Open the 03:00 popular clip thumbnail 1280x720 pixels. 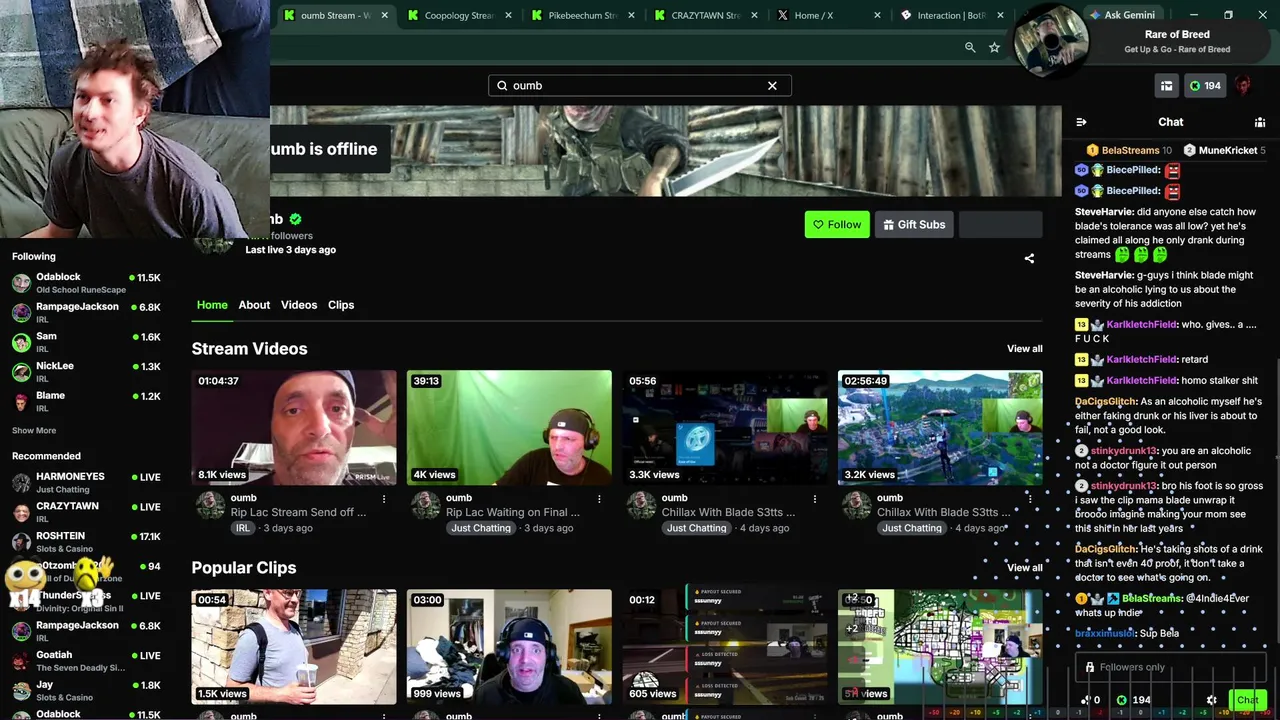[509, 647]
